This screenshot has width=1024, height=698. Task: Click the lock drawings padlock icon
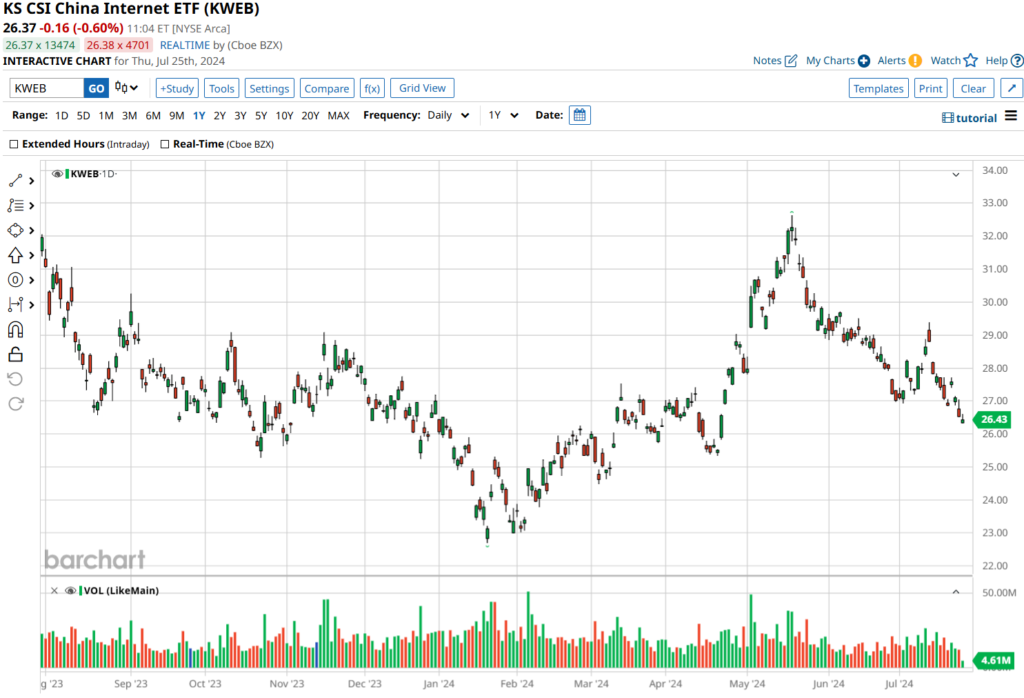16,354
